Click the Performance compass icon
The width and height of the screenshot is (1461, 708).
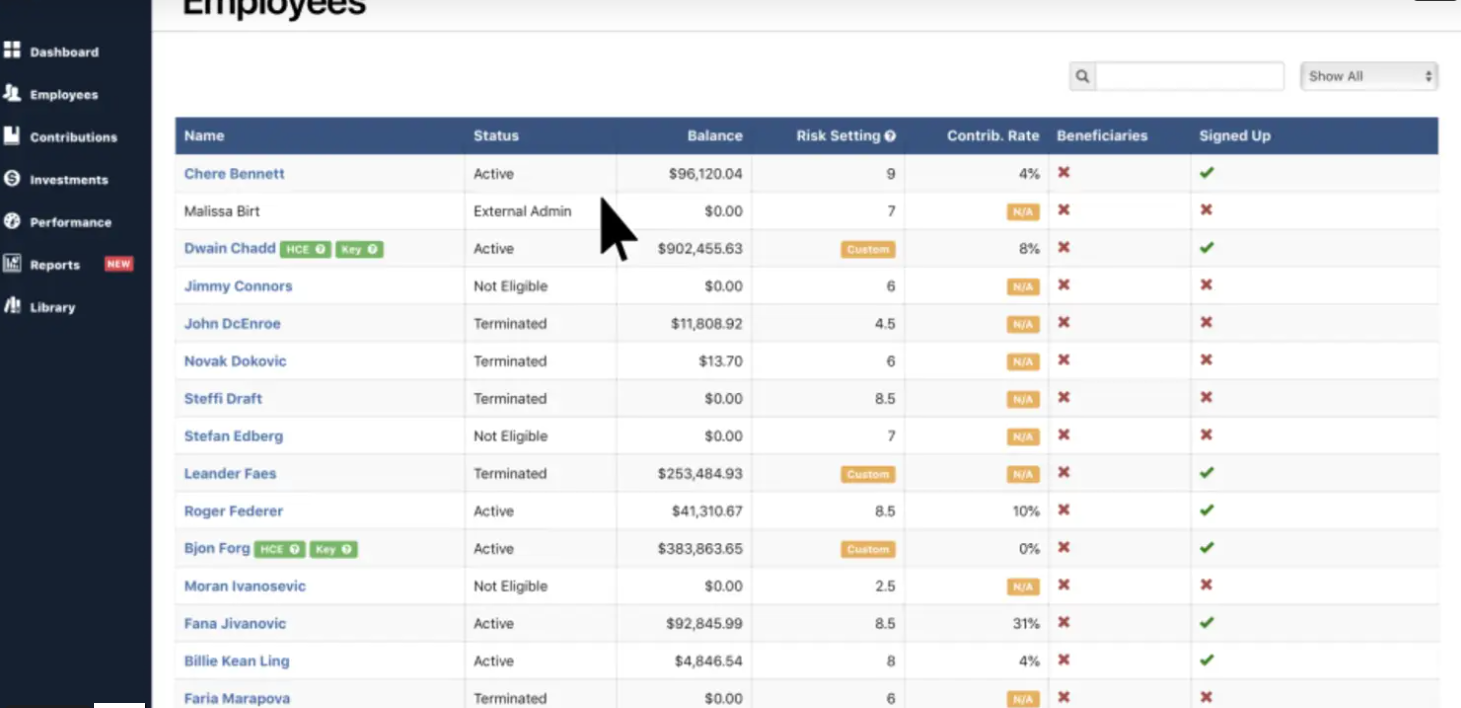[x=14, y=221]
